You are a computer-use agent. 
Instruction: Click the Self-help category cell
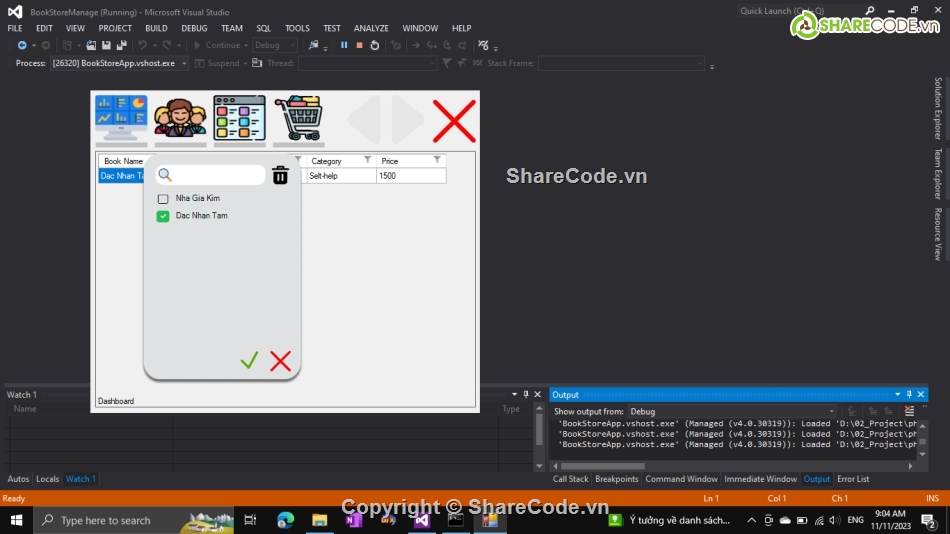(341, 176)
